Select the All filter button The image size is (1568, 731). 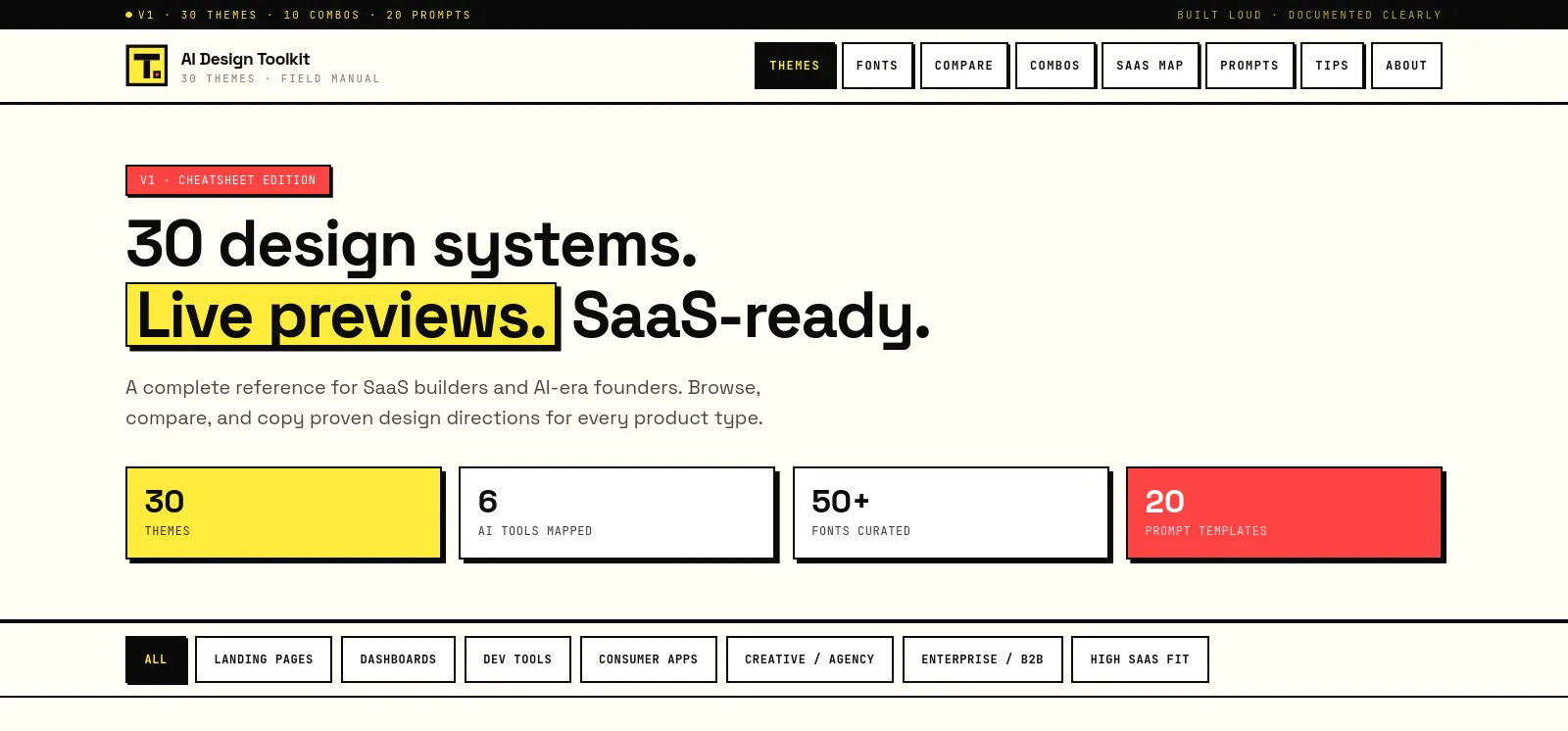point(156,659)
